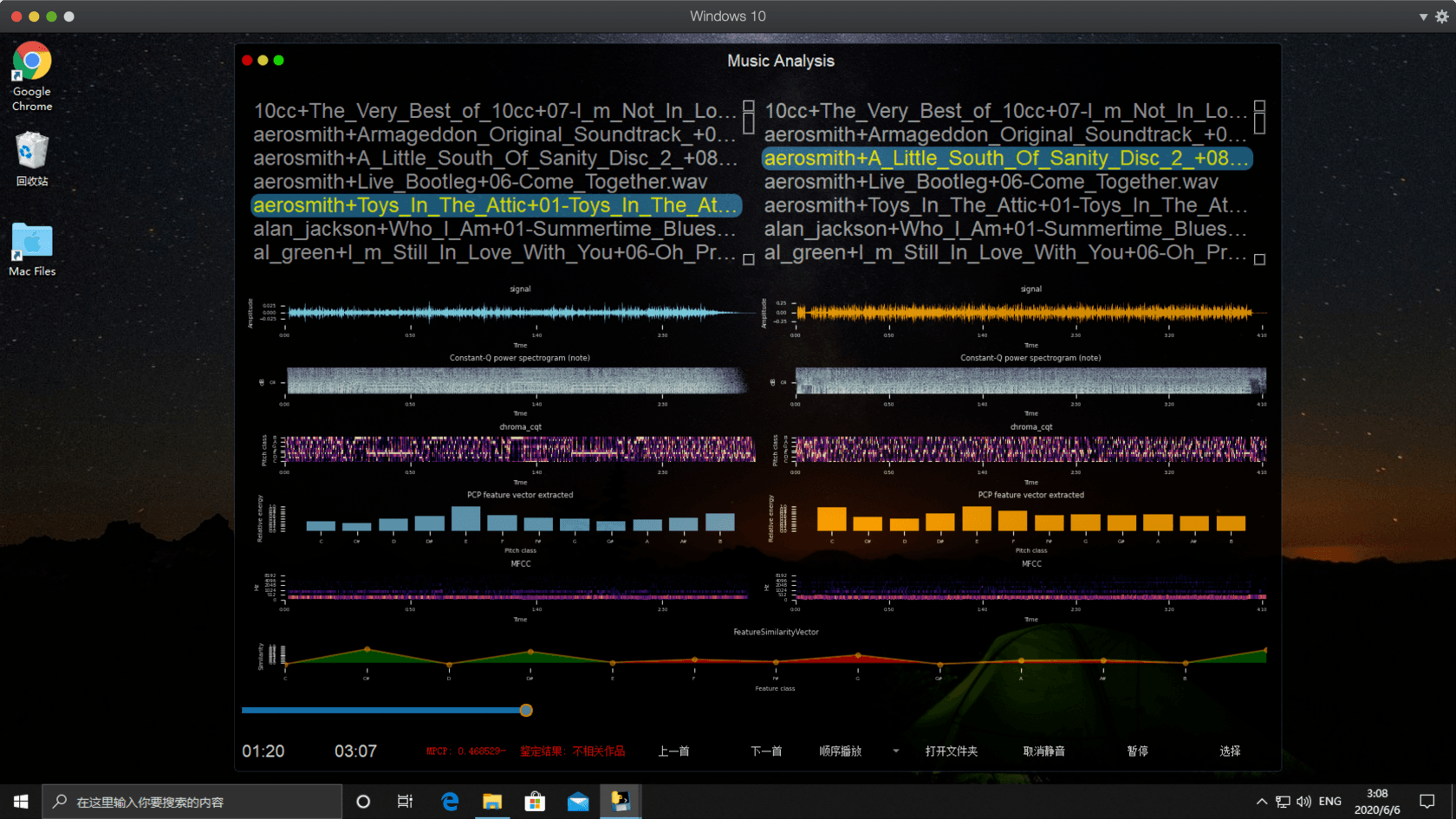This screenshot has height=819, width=1456.
Task: Click the playback progress slider handle
Action: click(x=526, y=710)
